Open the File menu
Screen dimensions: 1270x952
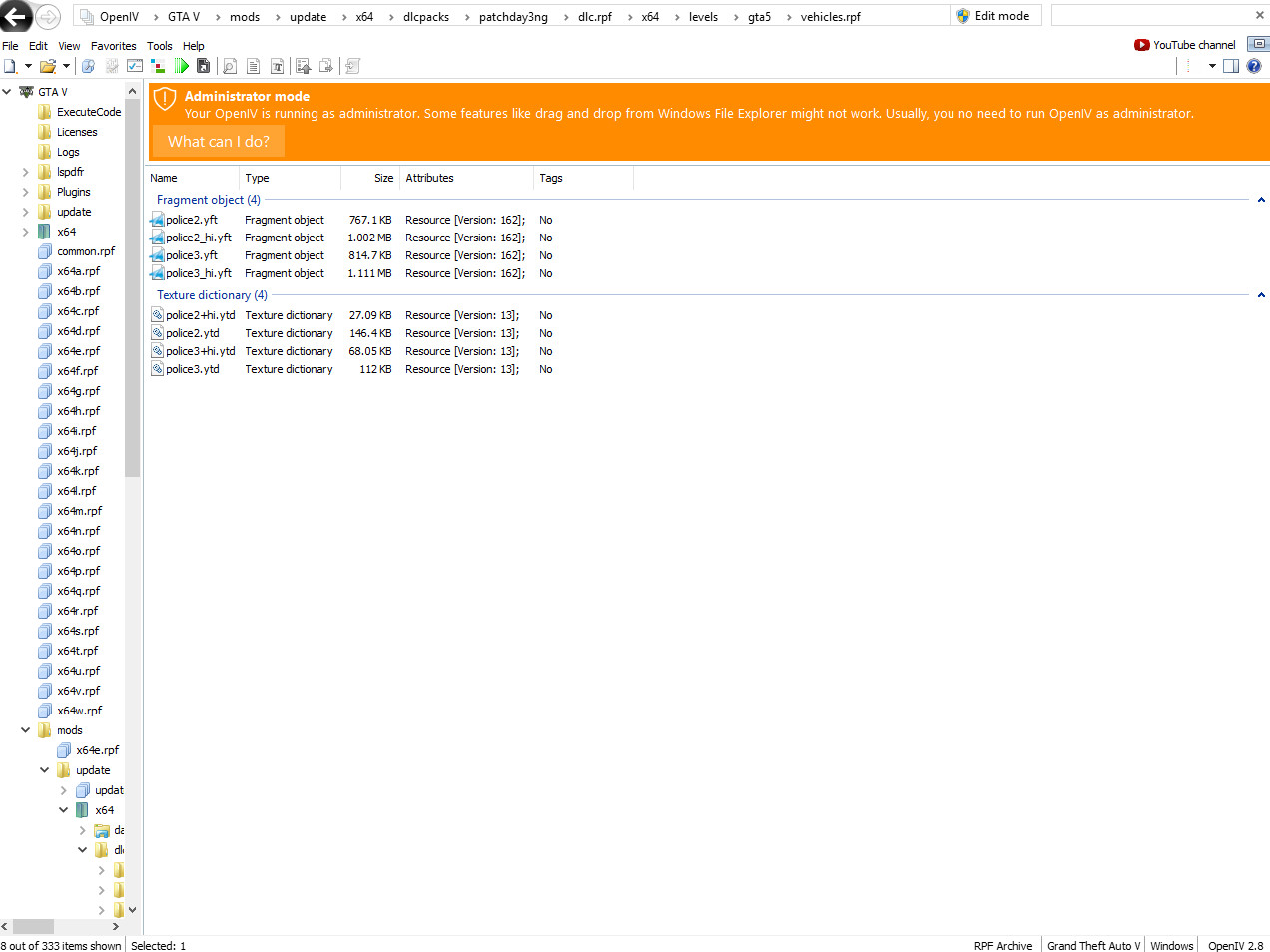click(x=10, y=46)
